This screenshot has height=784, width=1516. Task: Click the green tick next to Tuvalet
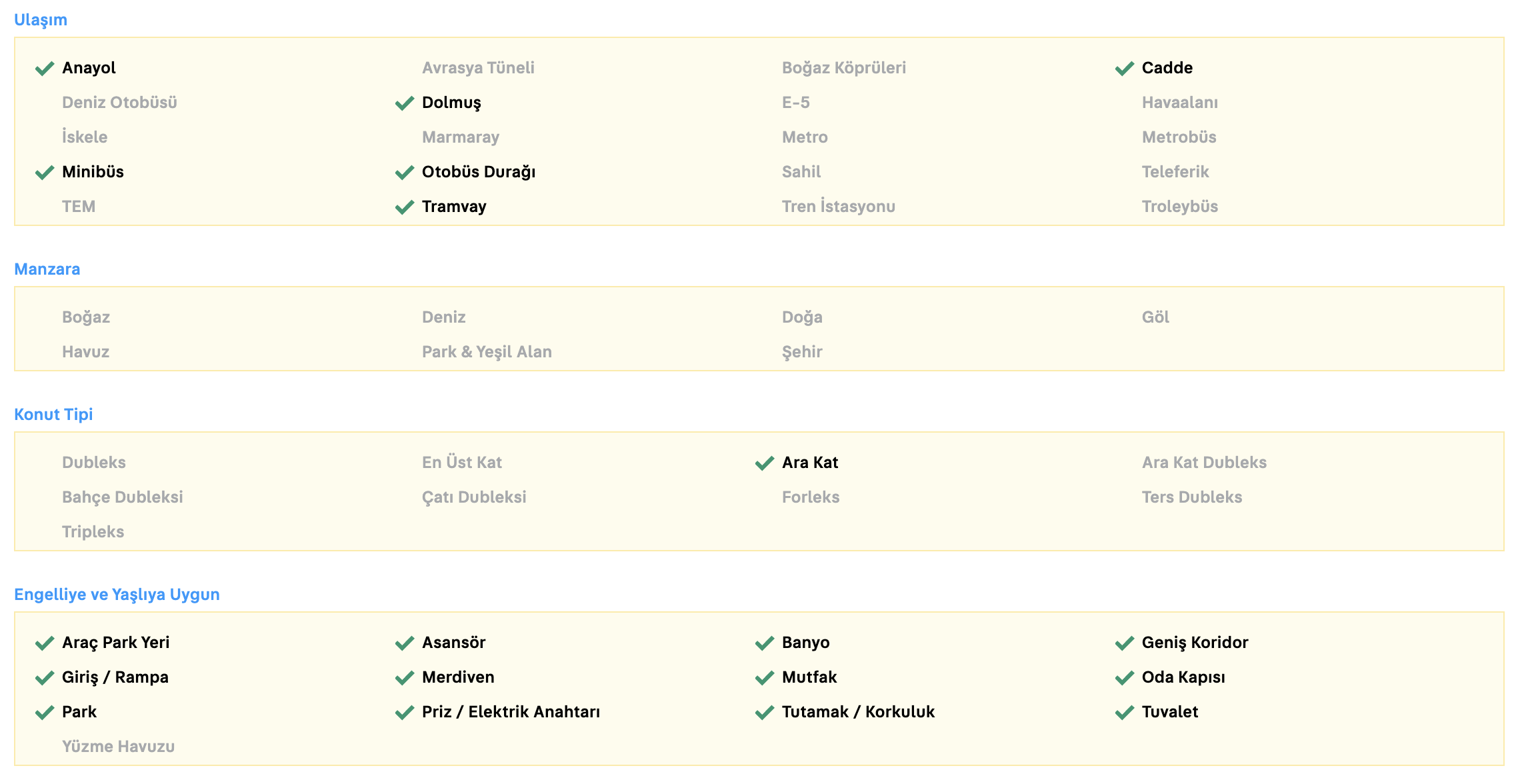tap(1125, 713)
